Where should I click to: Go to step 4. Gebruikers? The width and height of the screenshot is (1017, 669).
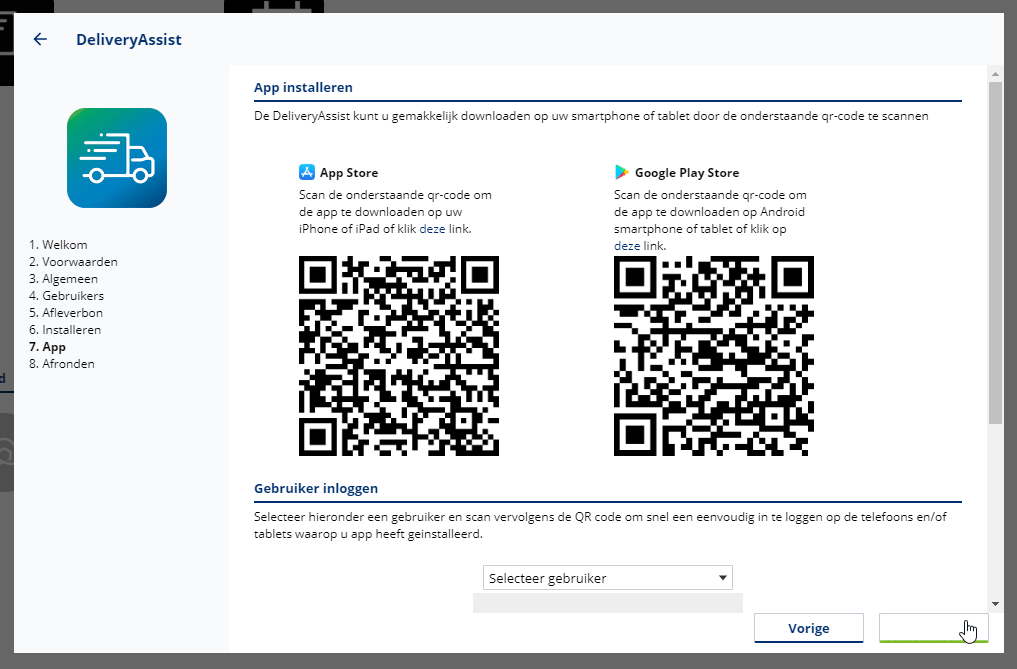66,295
